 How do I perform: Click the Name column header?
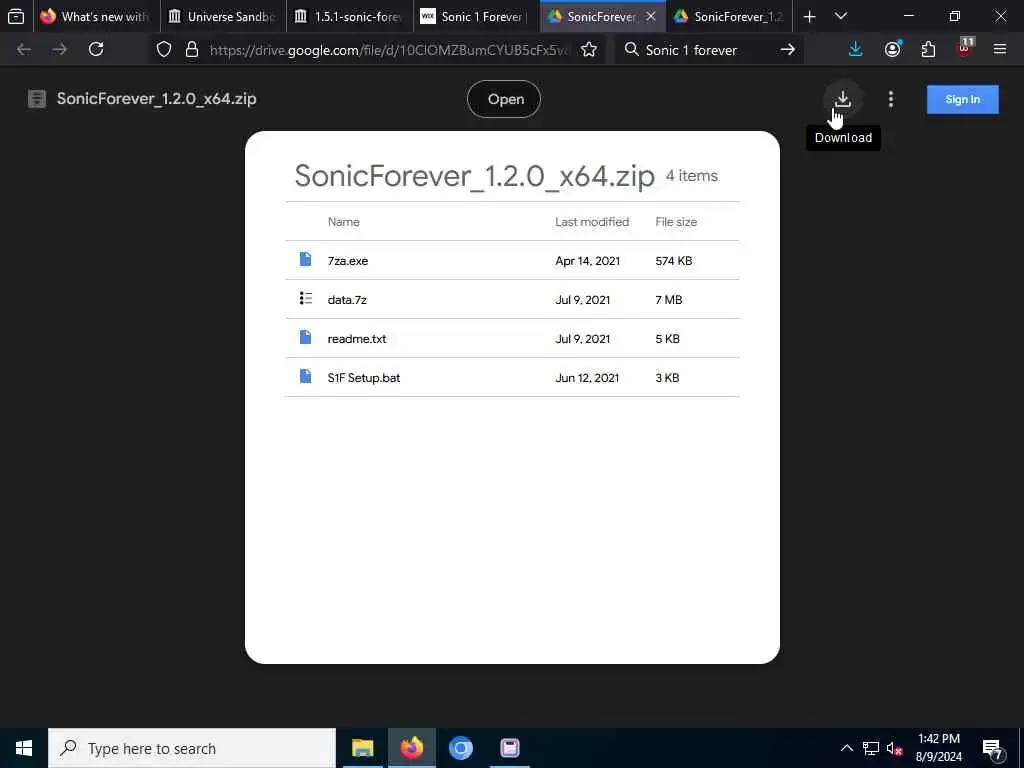tap(344, 222)
